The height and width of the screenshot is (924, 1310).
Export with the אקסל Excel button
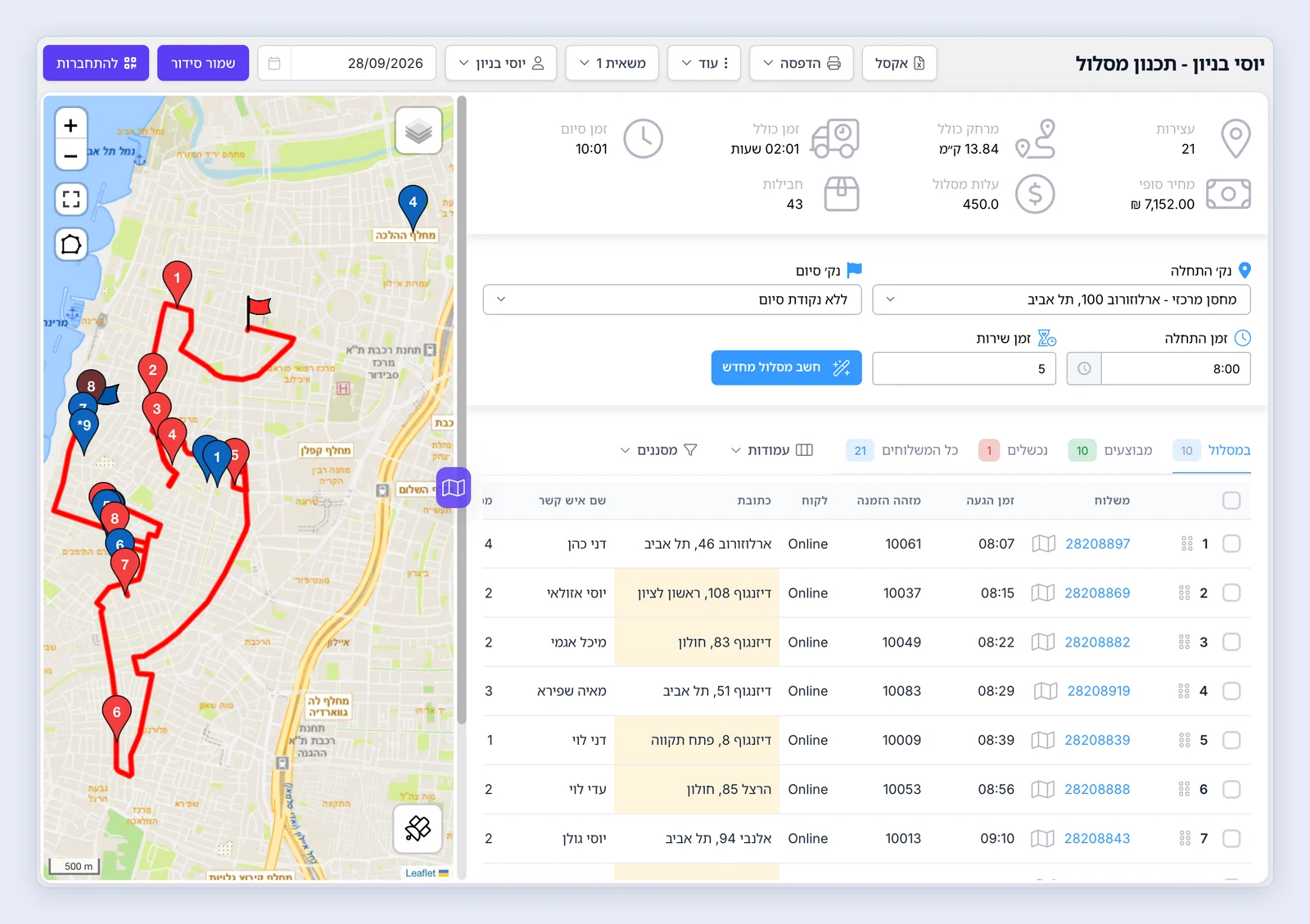[x=899, y=63]
